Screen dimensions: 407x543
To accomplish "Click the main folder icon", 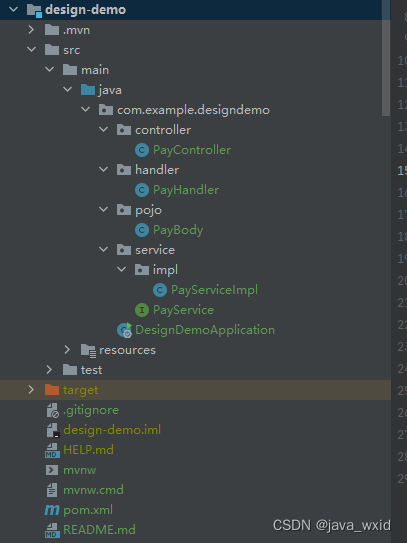I will click(70, 70).
